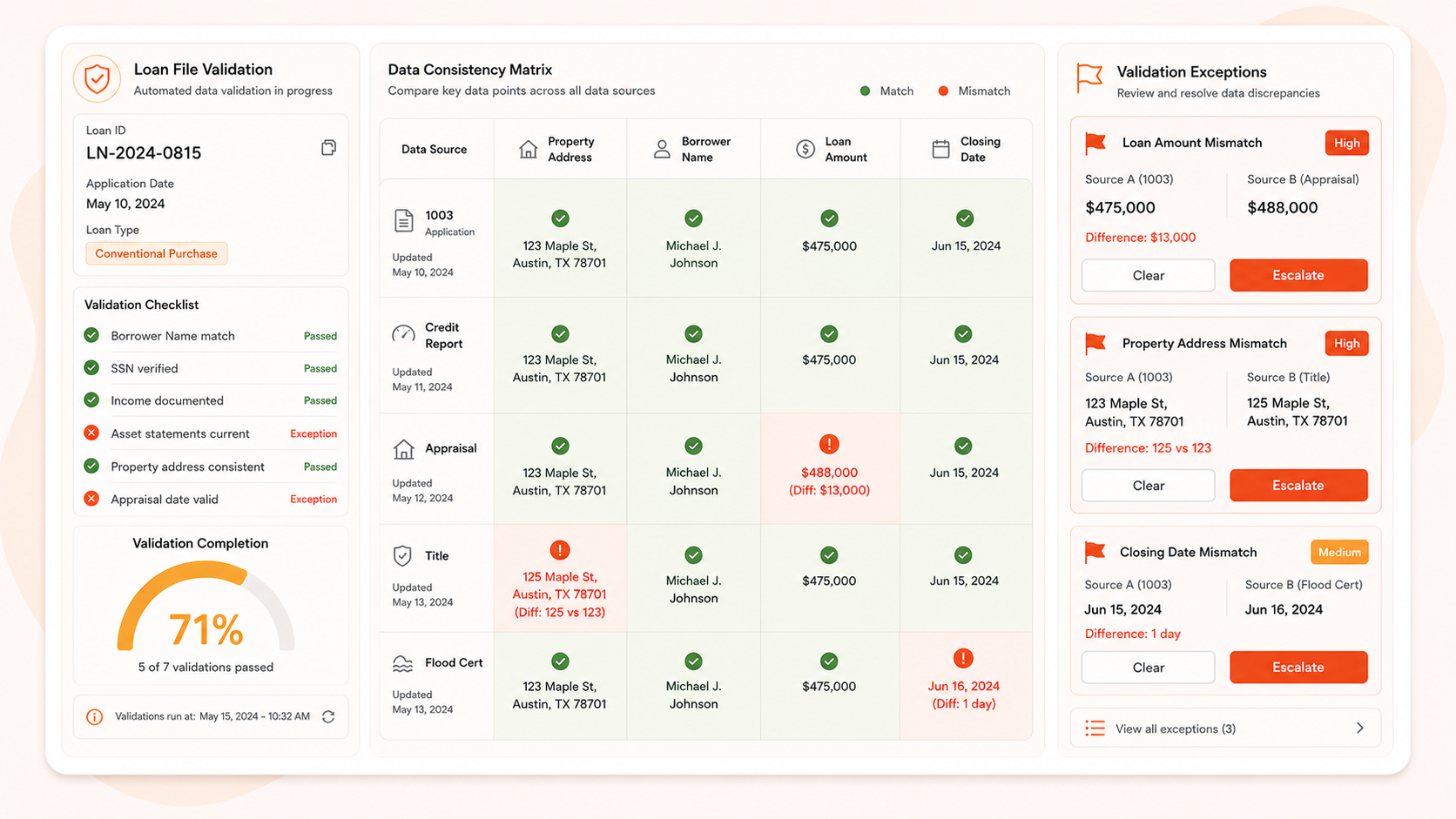Click the Property Address house icon in header
Viewport: 1456px width, 819px height.
point(528,149)
